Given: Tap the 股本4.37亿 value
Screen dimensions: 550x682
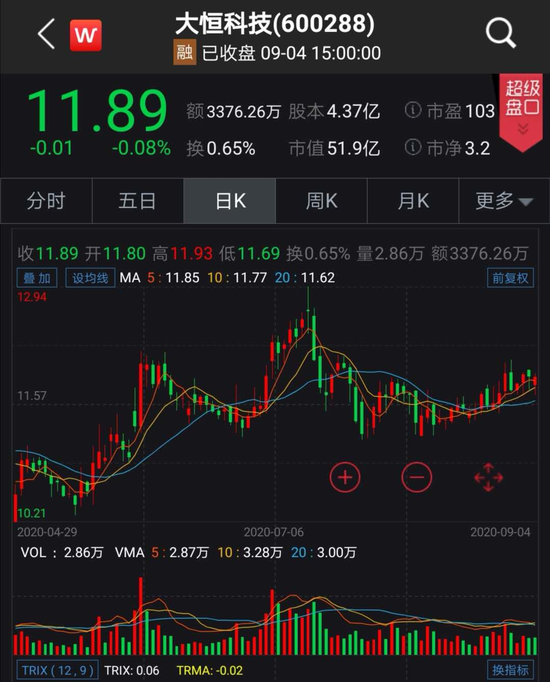Looking at the screenshot, I should click(x=334, y=112).
